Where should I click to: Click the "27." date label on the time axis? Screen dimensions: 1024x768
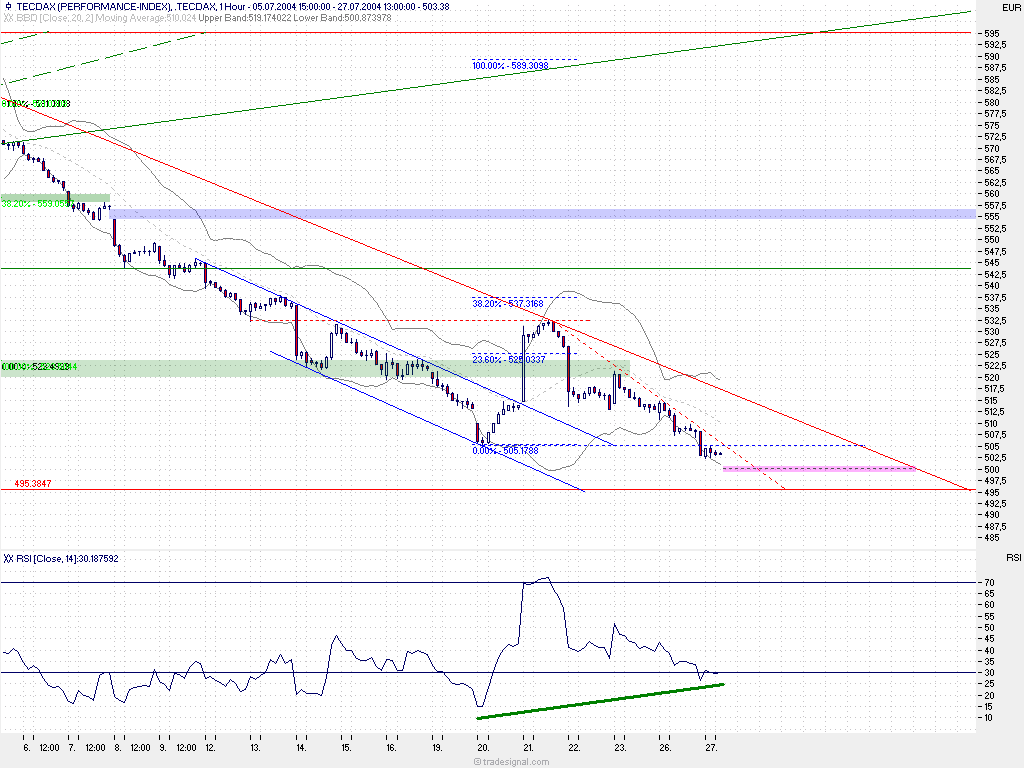click(711, 747)
